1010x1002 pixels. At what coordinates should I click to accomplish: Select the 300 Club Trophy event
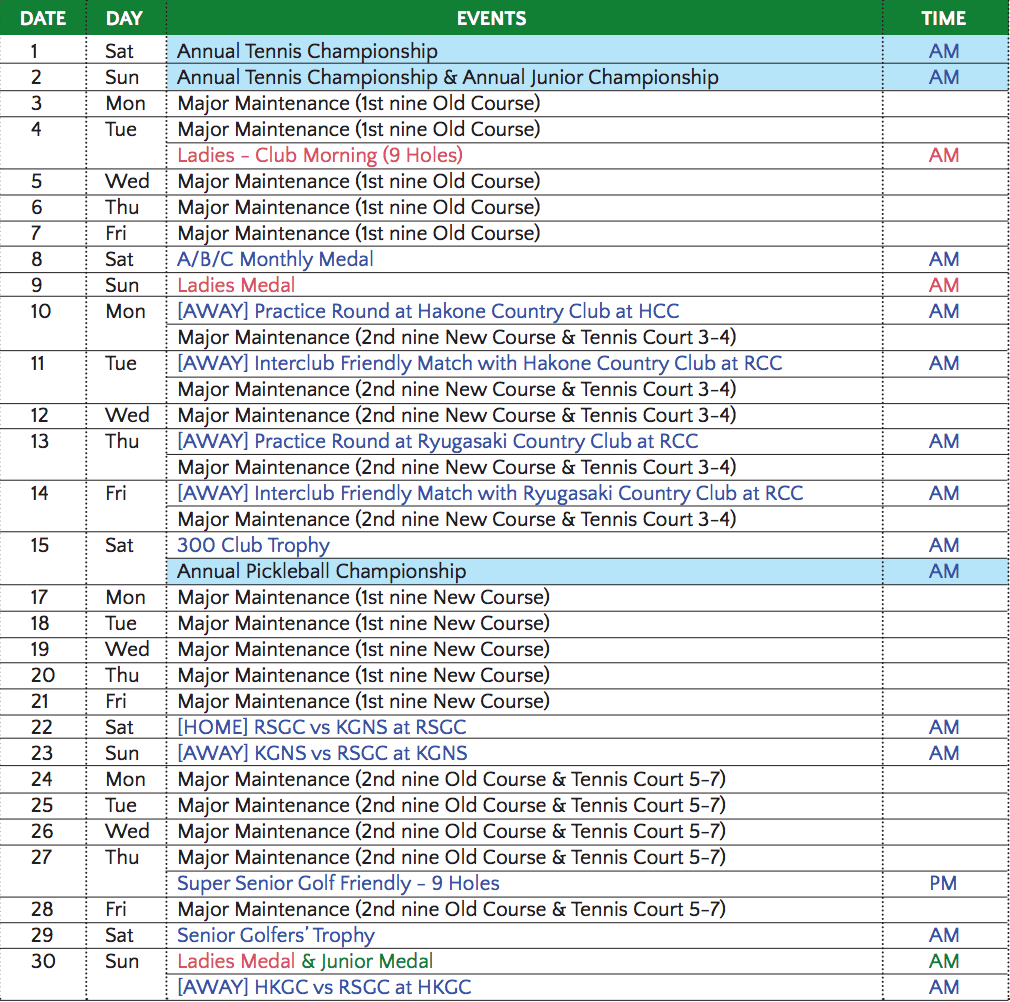point(253,545)
